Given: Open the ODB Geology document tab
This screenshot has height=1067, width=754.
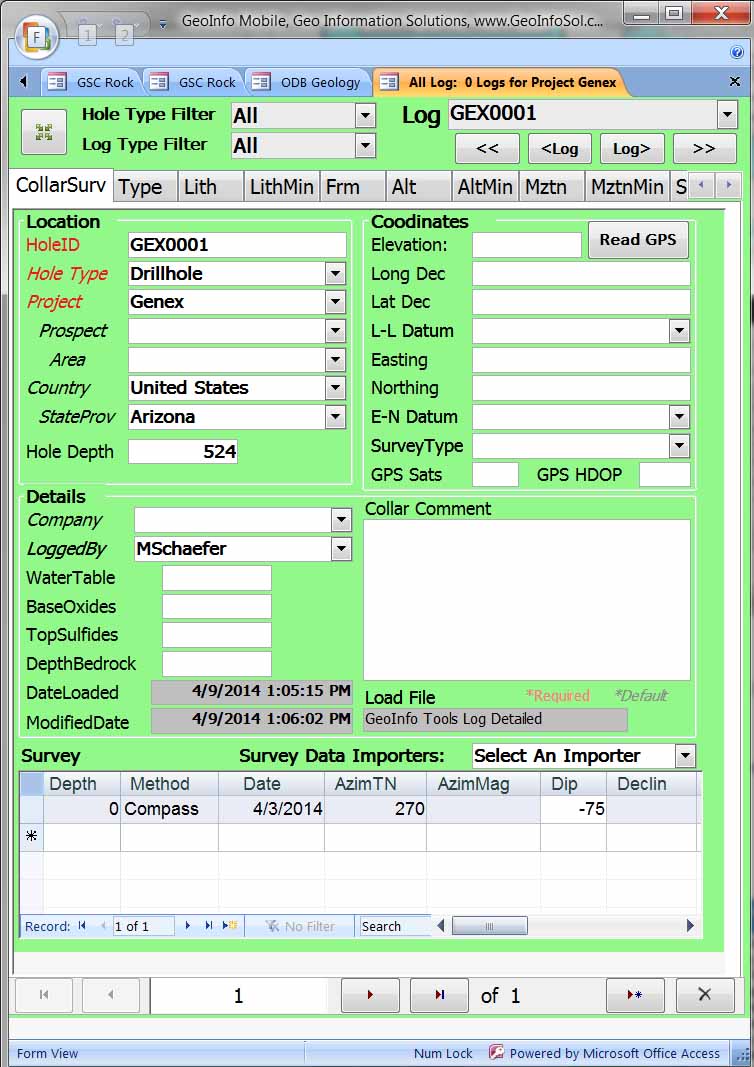Looking at the screenshot, I should (309, 82).
